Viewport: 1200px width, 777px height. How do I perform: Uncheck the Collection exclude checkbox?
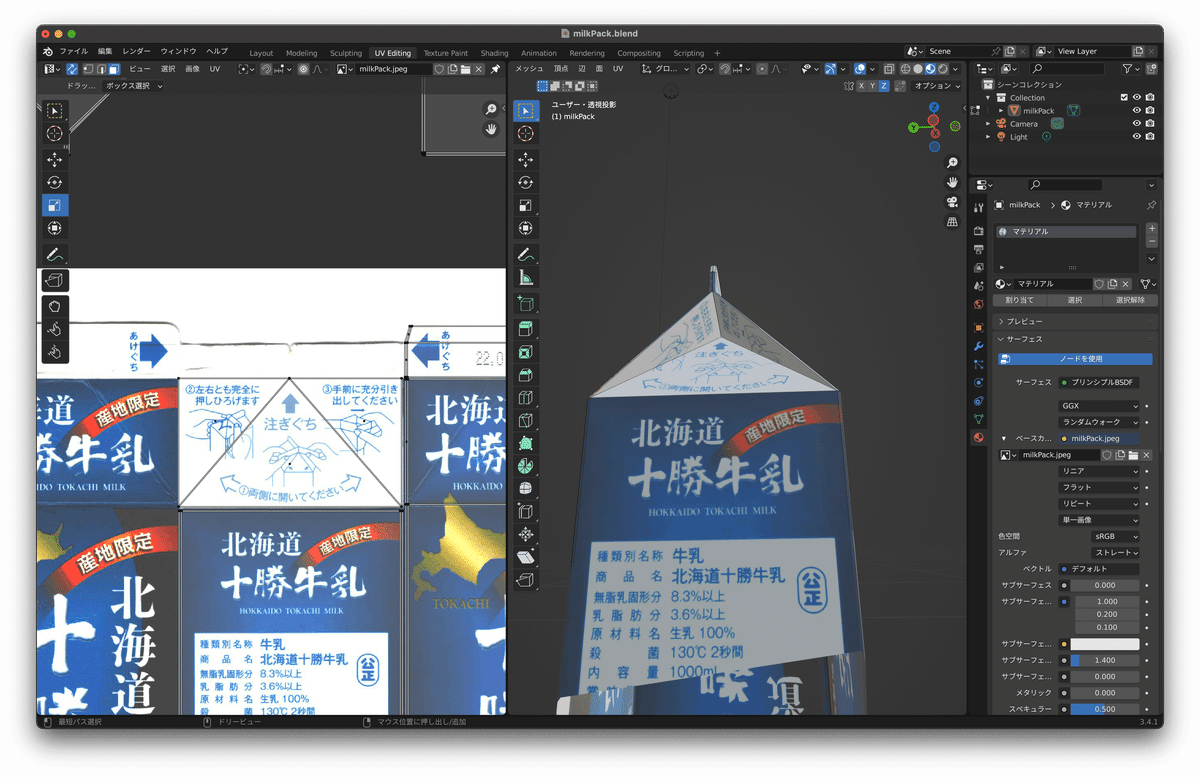pyautogui.click(x=1124, y=98)
